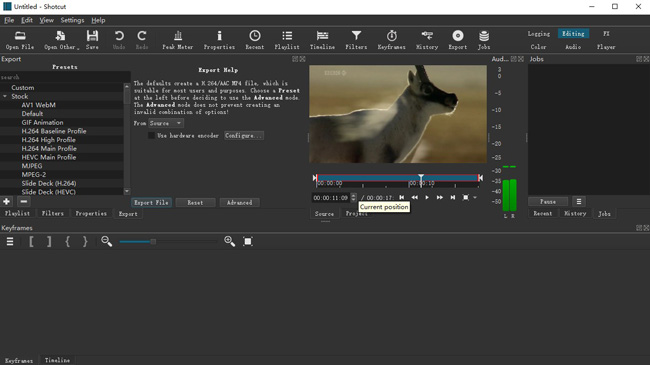
Task: Zoom in keyframes with magnifier plus
Action: pos(229,241)
